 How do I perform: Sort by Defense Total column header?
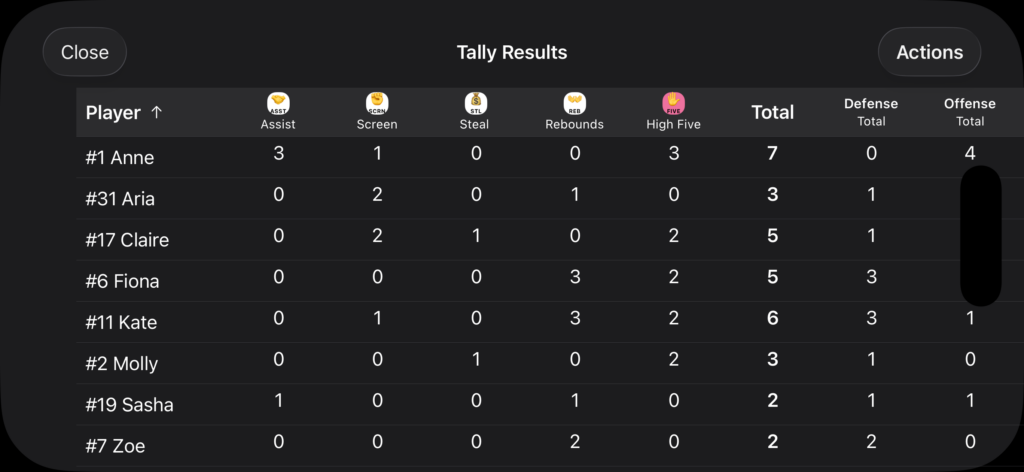coord(871,112)
